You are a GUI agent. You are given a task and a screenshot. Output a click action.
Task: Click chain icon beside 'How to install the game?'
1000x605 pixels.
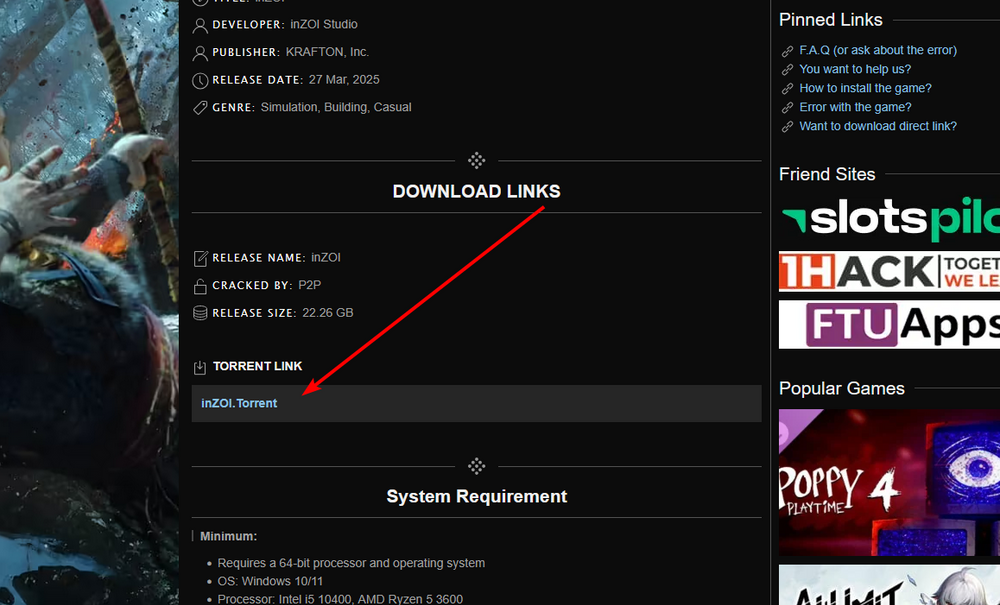[788, 89]
